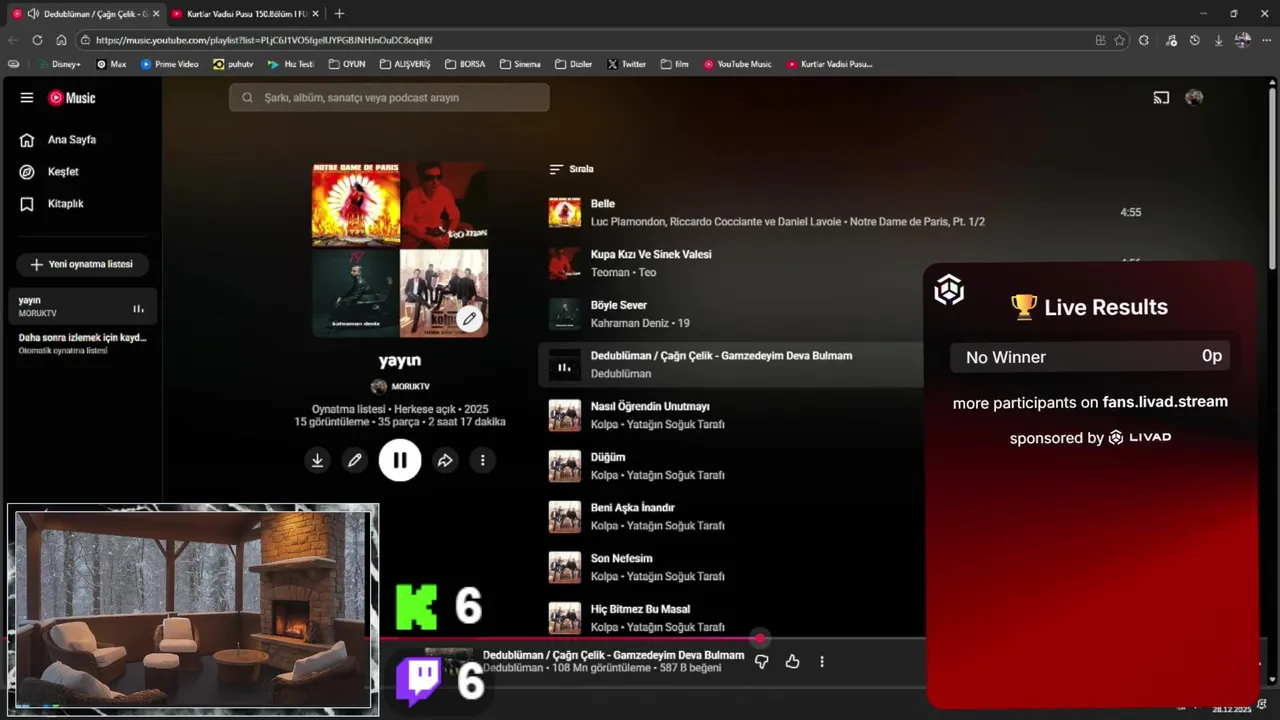Open the puhutv bookmark
This screenshot has height=720, width=1280.
click(233, 64)
